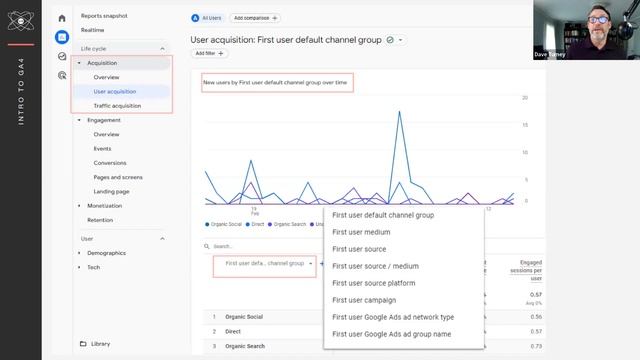Screen dimensions: 640x360
Task: Expand the Tech tree group
Action: tap(79, 267)
